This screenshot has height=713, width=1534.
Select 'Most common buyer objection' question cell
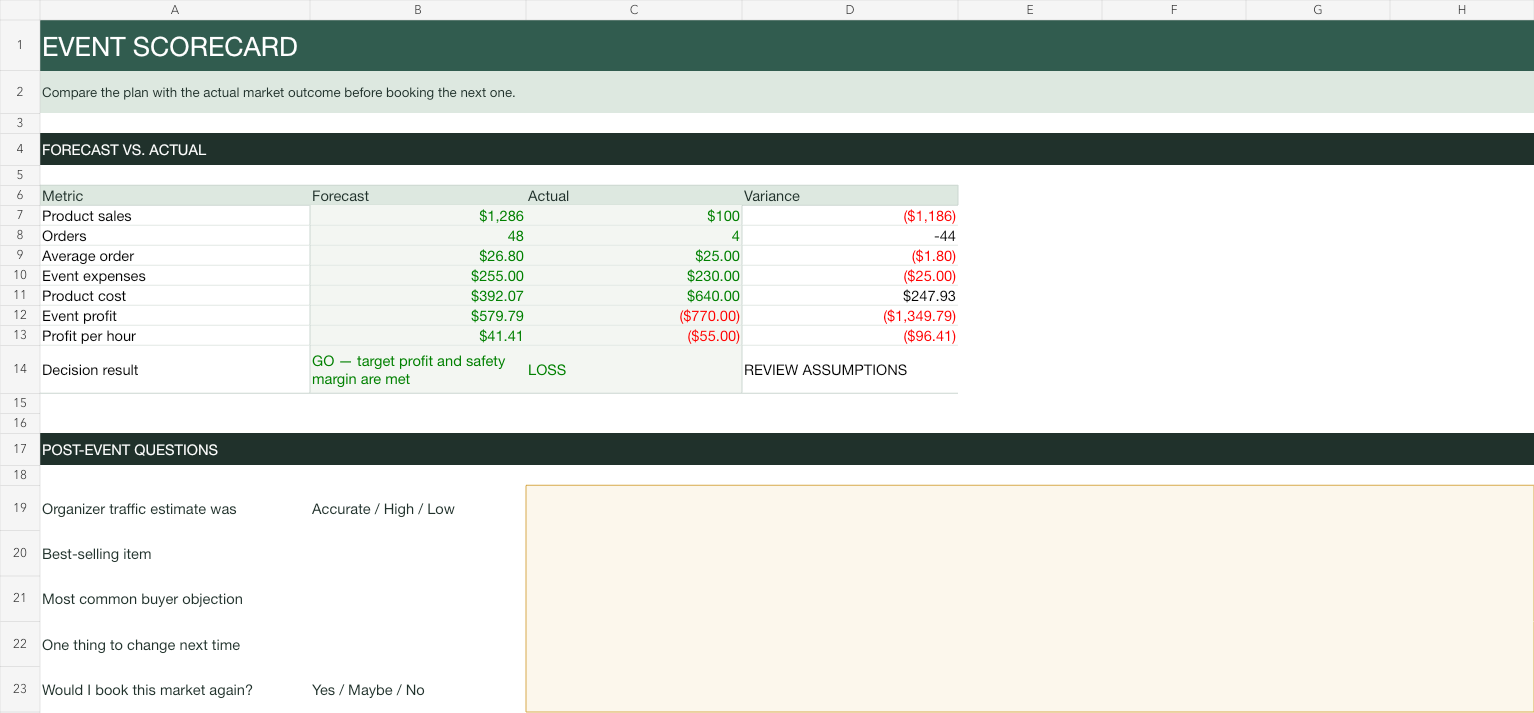[175, 599]
